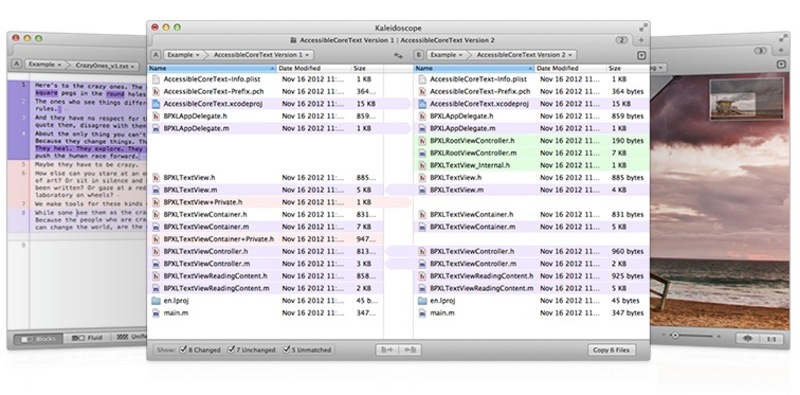Open the AccessibleCoreText Version 2 dropdown

[x=524, y=55]
